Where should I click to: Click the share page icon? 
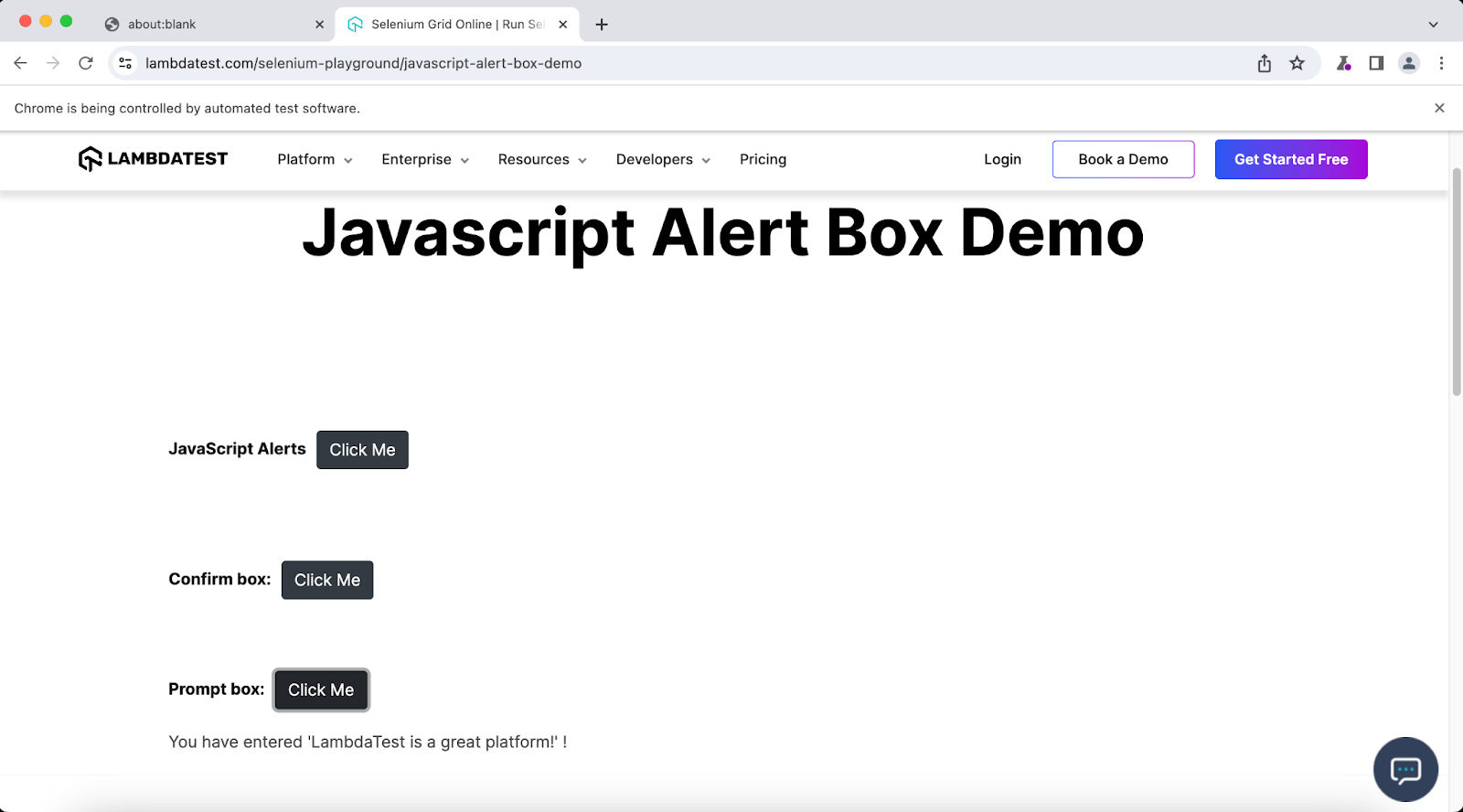click(1264, 63)
